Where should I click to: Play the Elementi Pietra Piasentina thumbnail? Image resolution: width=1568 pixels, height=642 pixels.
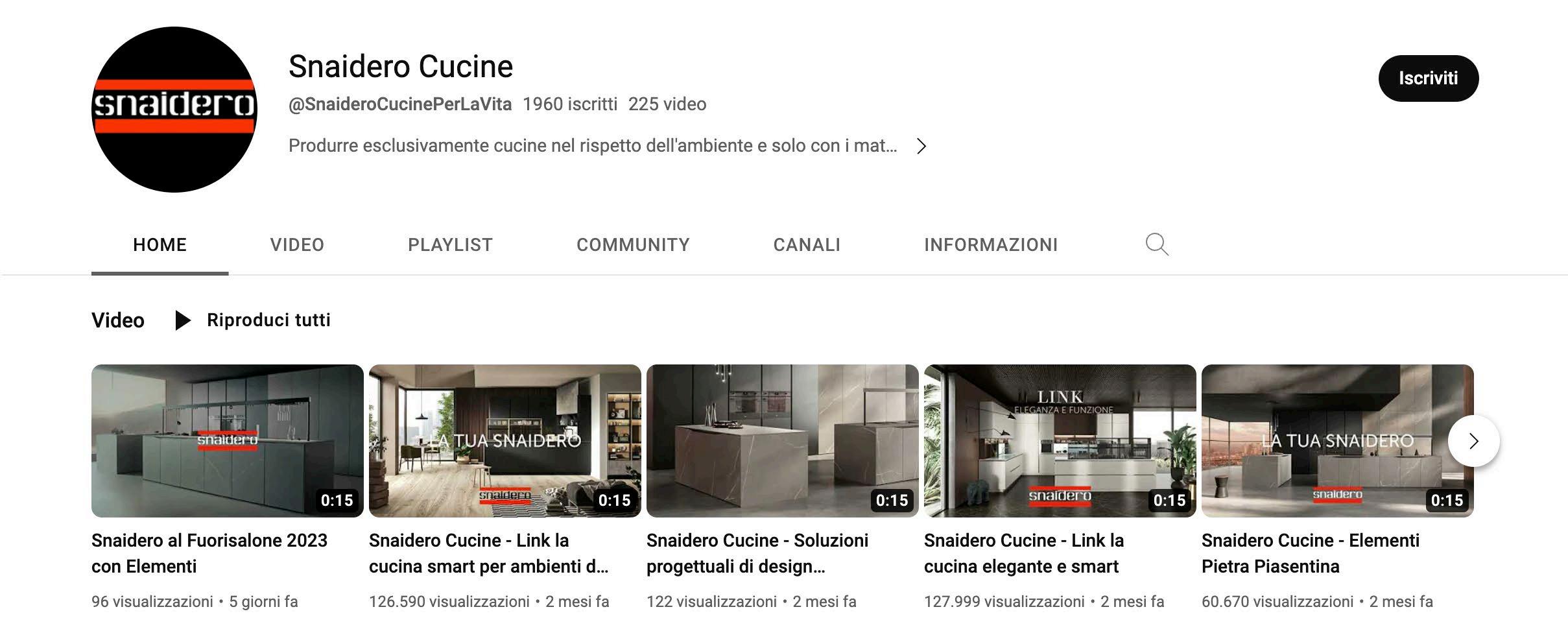click(x=1338, y=441)
